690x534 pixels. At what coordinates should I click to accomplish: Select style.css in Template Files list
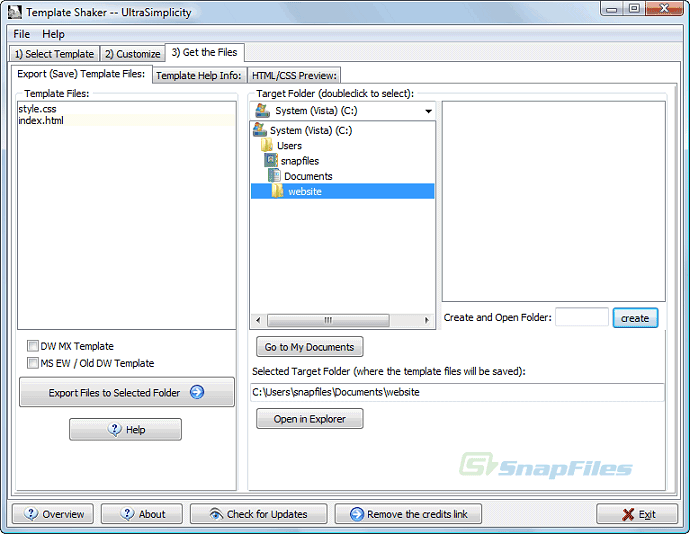click(x=126, y=109)
